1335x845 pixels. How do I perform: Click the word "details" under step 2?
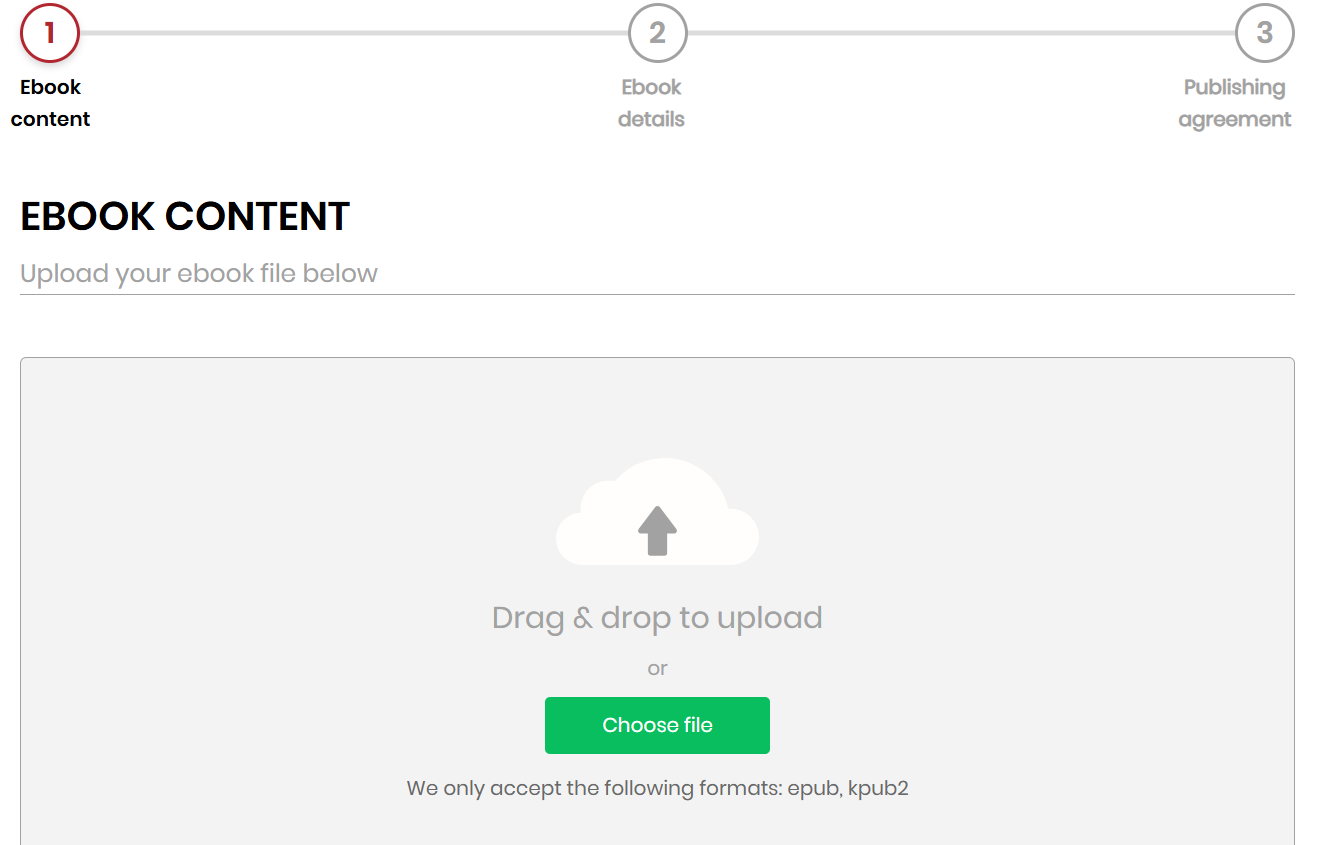(651, 119)
